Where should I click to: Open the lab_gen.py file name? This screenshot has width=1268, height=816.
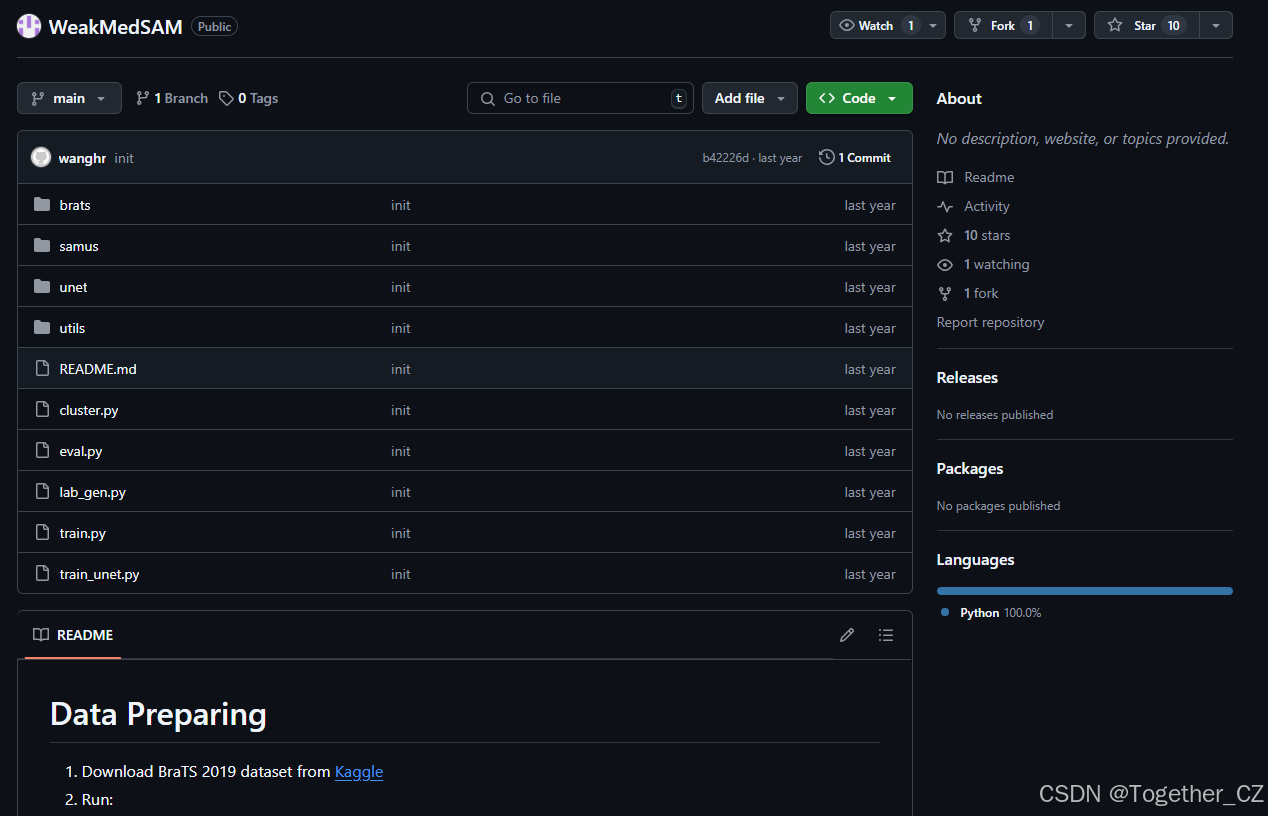click(x=93, y=492)
